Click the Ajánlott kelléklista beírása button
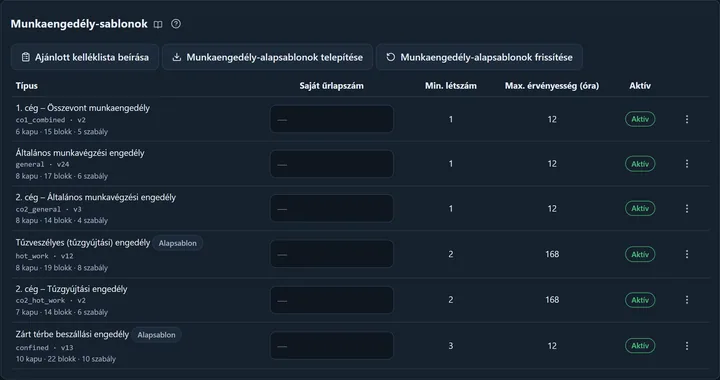 (85, 57)
